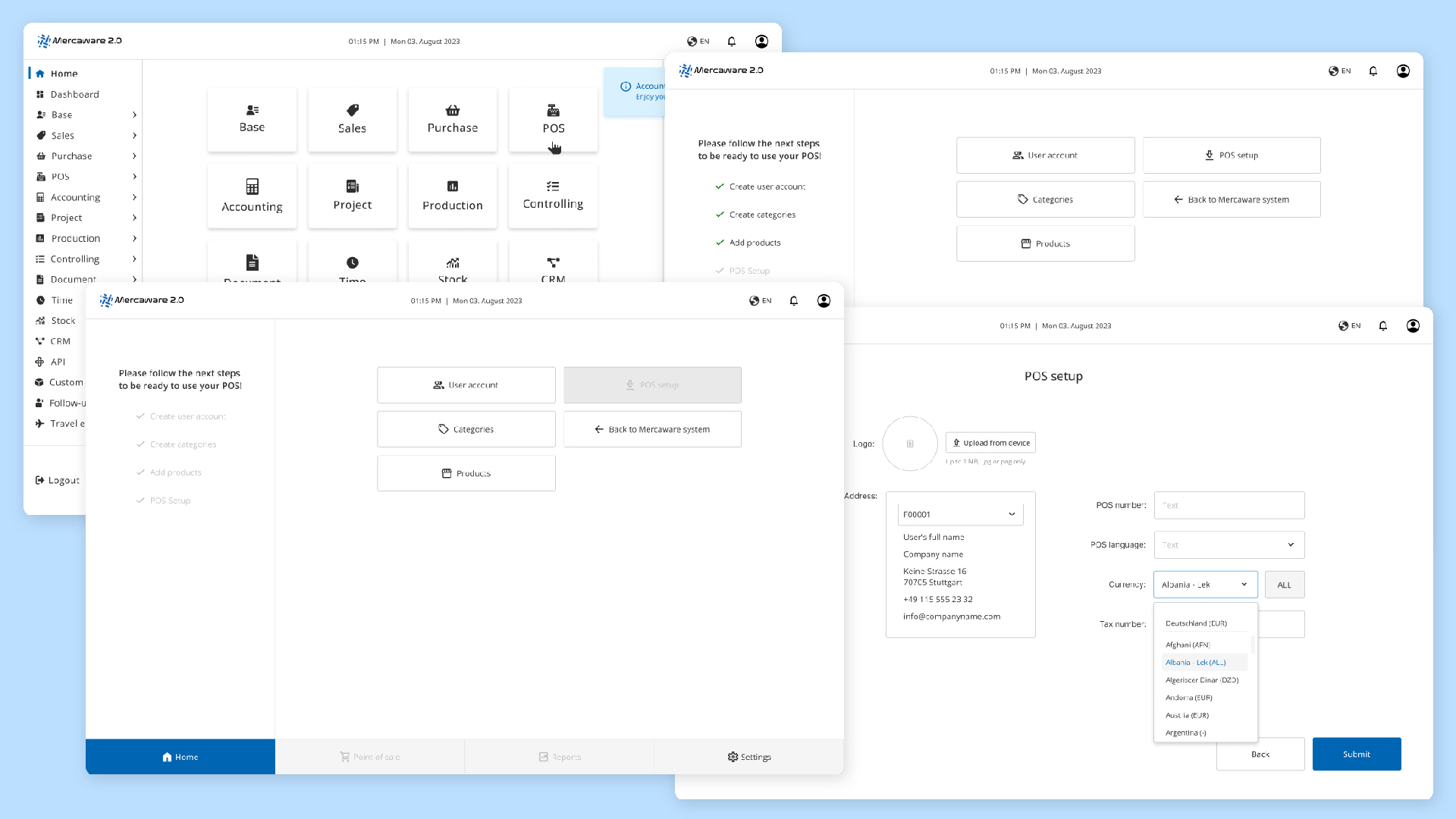Image resolution: width=1456 pixels, height=819 pixels.
Task: Expand the F00001 address dropdown
Action: [x=960, y=514]
